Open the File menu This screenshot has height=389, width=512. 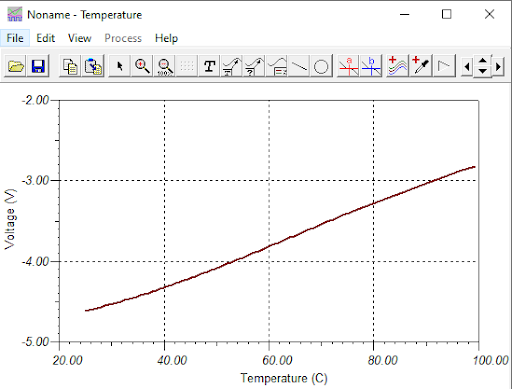(15, 38)
